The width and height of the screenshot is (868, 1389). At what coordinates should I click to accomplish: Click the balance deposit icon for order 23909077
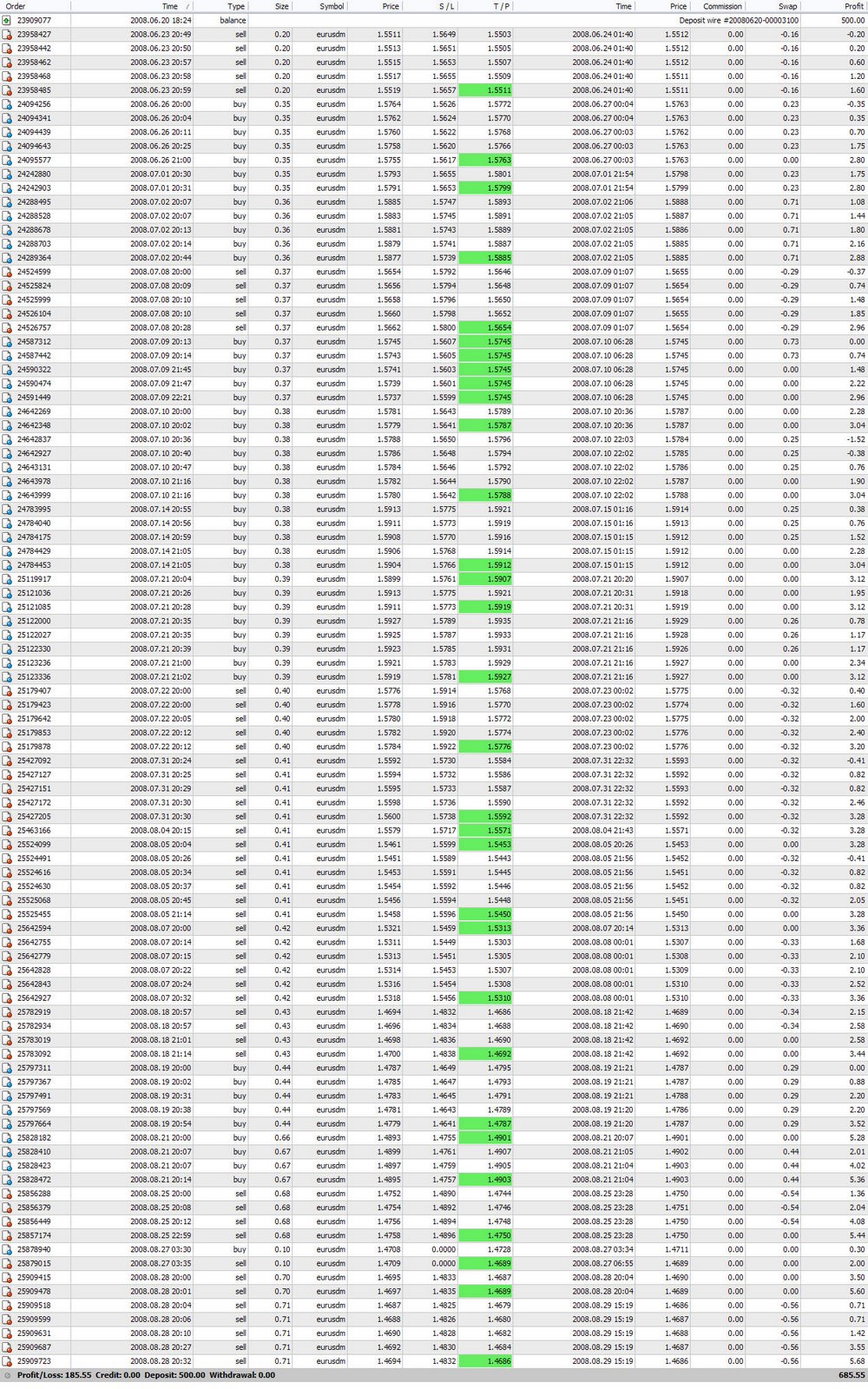pos(7,20)
